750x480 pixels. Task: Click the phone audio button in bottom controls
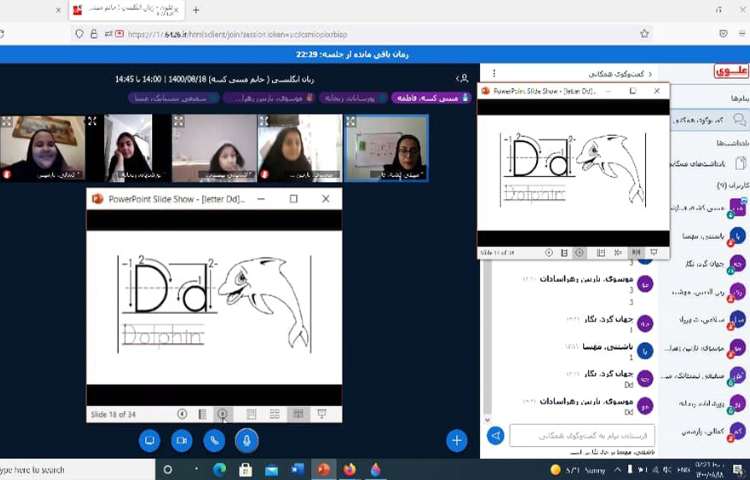click(x=214, y=440)
